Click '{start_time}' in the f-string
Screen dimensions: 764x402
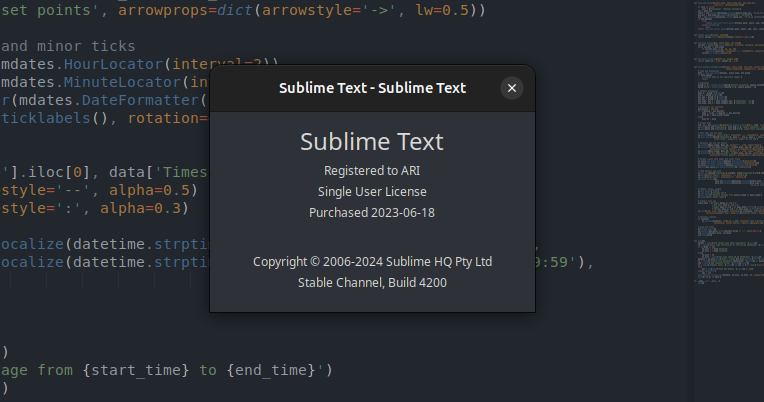point(136,370)
